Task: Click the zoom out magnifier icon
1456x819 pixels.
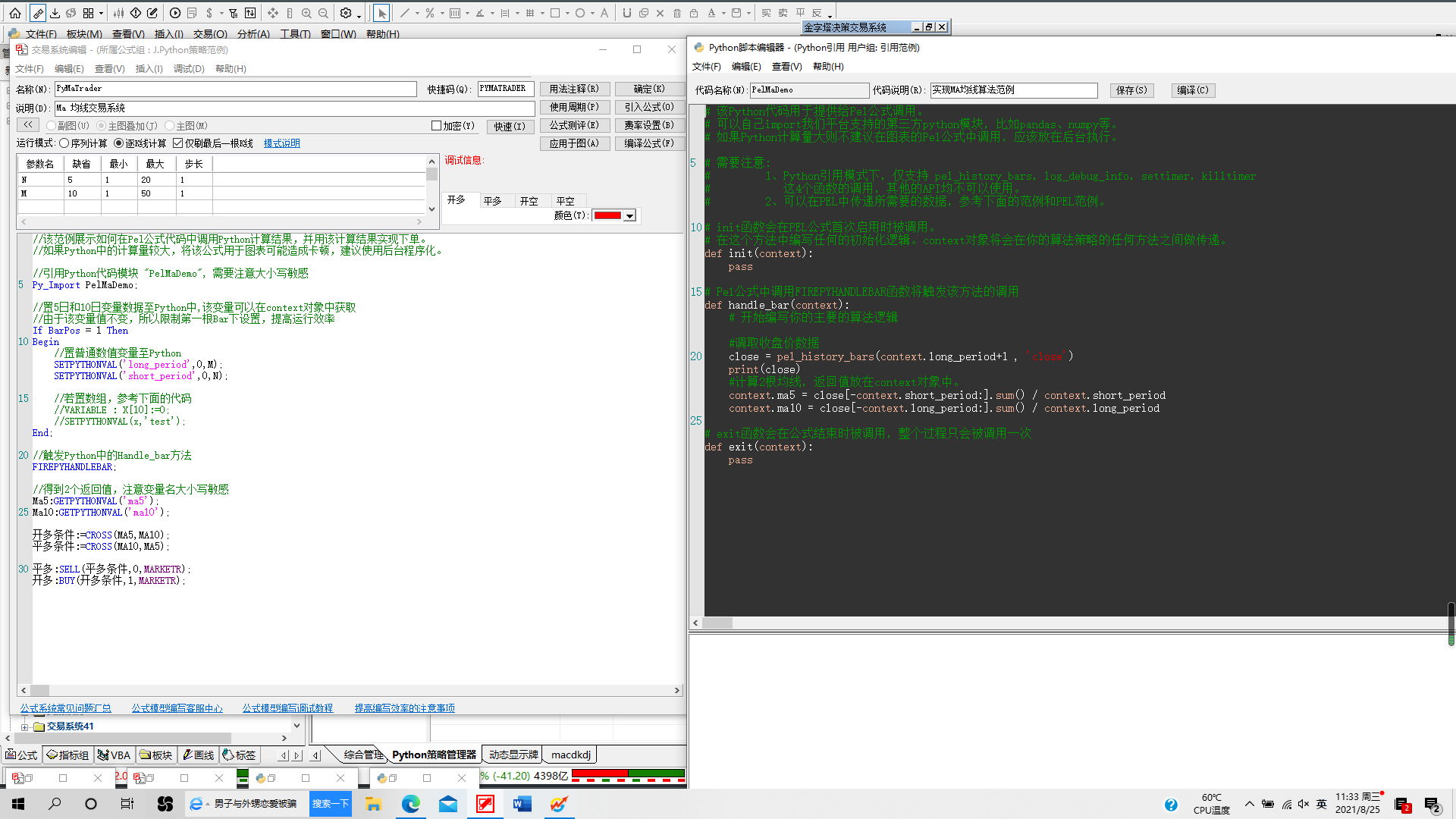Action: click(x=323, y=13)
